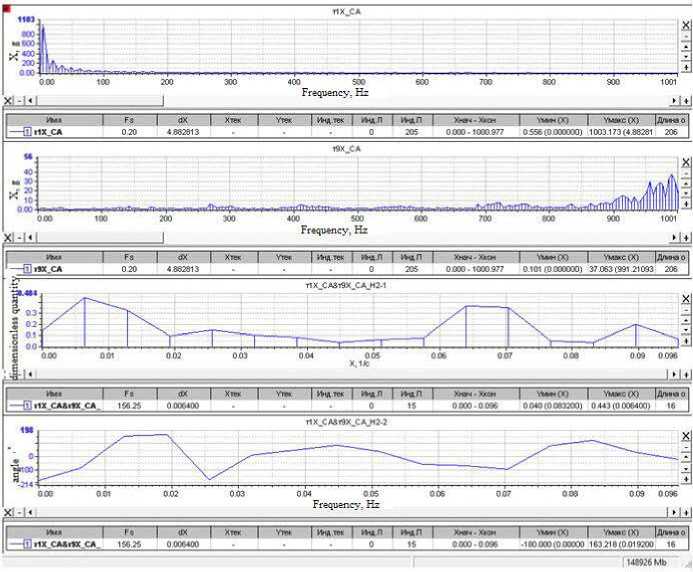Viewport: 693px width, 572px height.
Task: Click the X-axis autoscale X icon below r9X_CA graph
Action: (x=8, y=238)
